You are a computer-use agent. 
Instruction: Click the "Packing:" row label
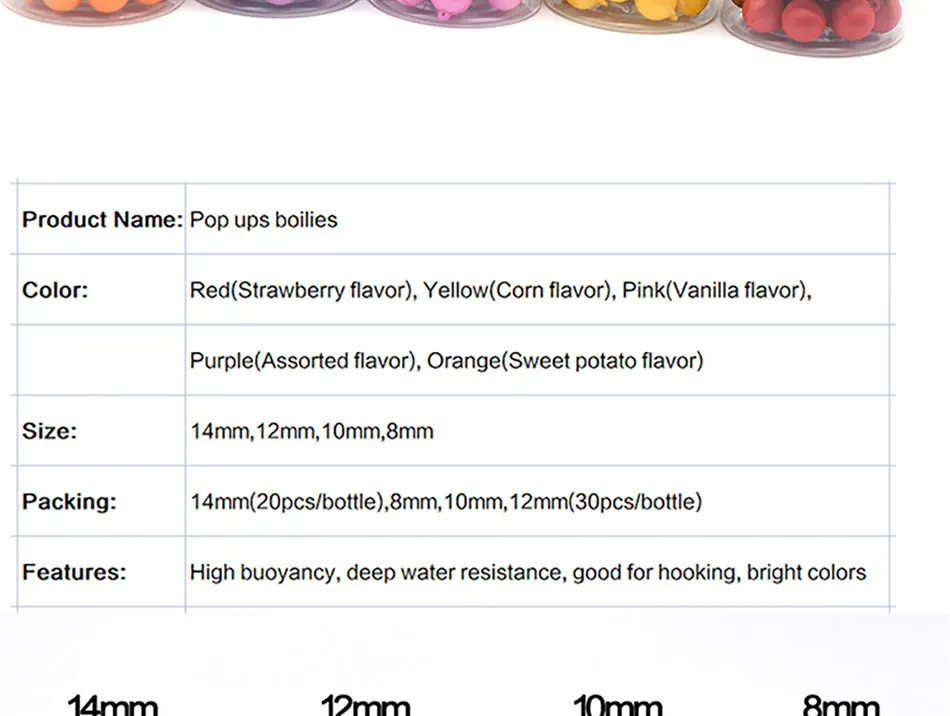(70, 502)
